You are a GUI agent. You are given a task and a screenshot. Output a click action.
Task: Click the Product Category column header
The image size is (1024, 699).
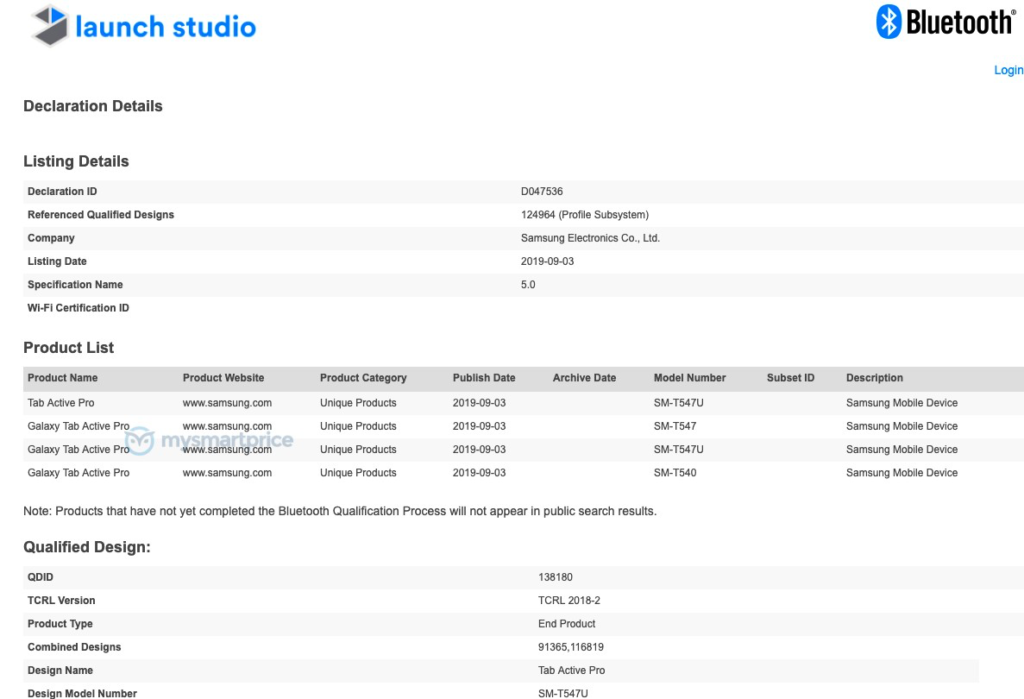tap(363, 378)
